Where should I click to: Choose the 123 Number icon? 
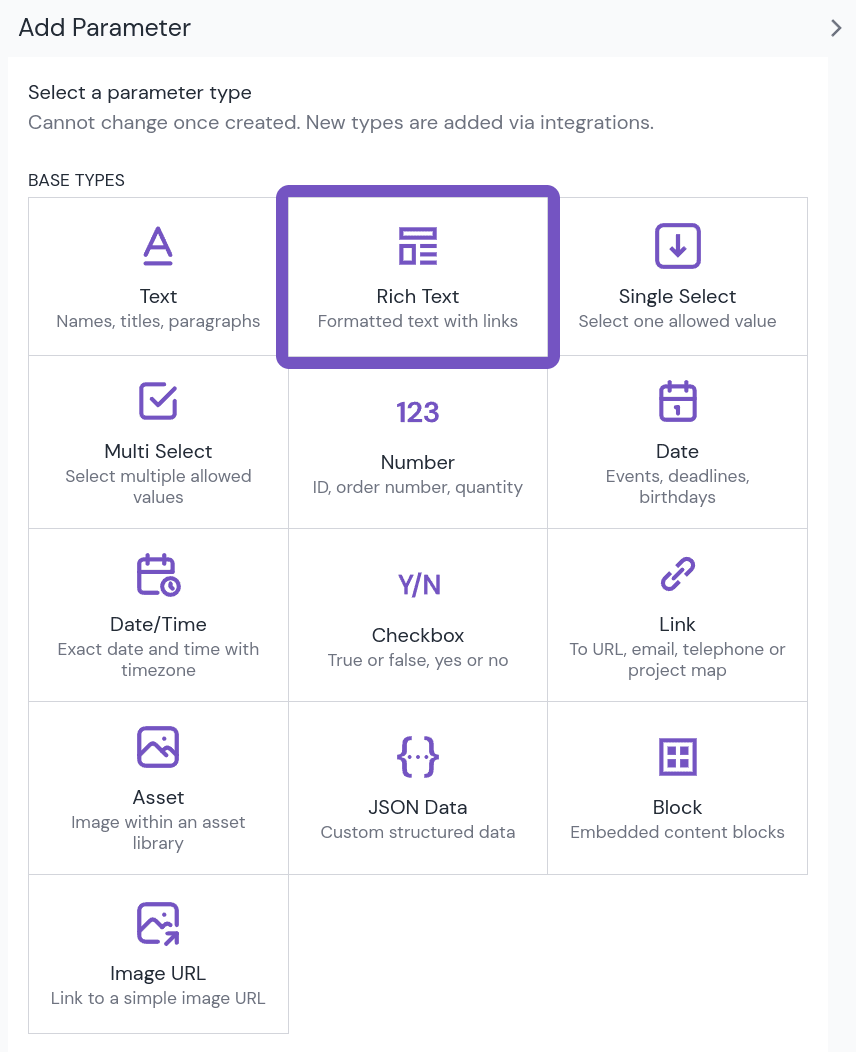(418, 412)
